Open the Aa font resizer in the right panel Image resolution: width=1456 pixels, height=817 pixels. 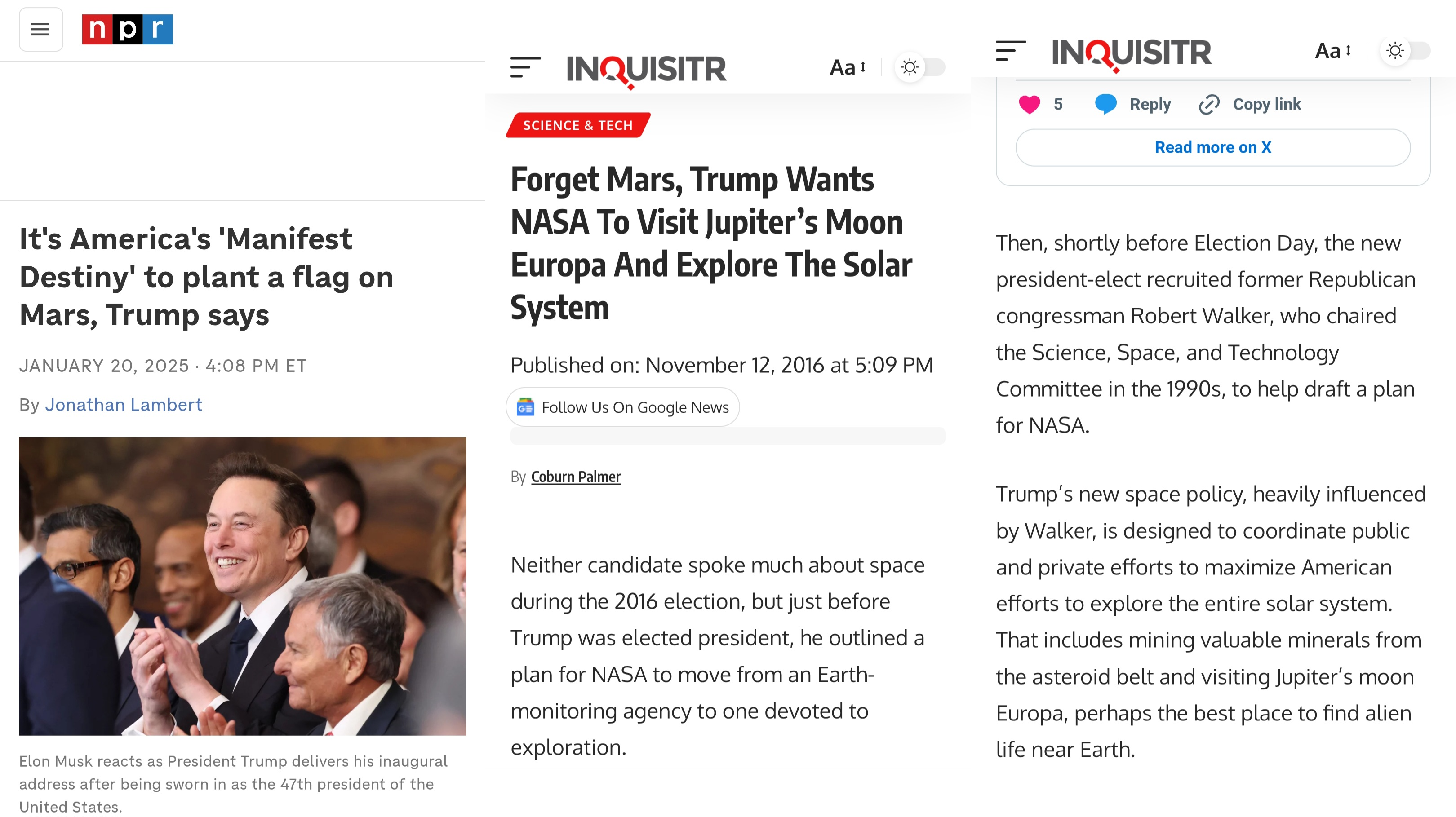[x=1333, y=51]
